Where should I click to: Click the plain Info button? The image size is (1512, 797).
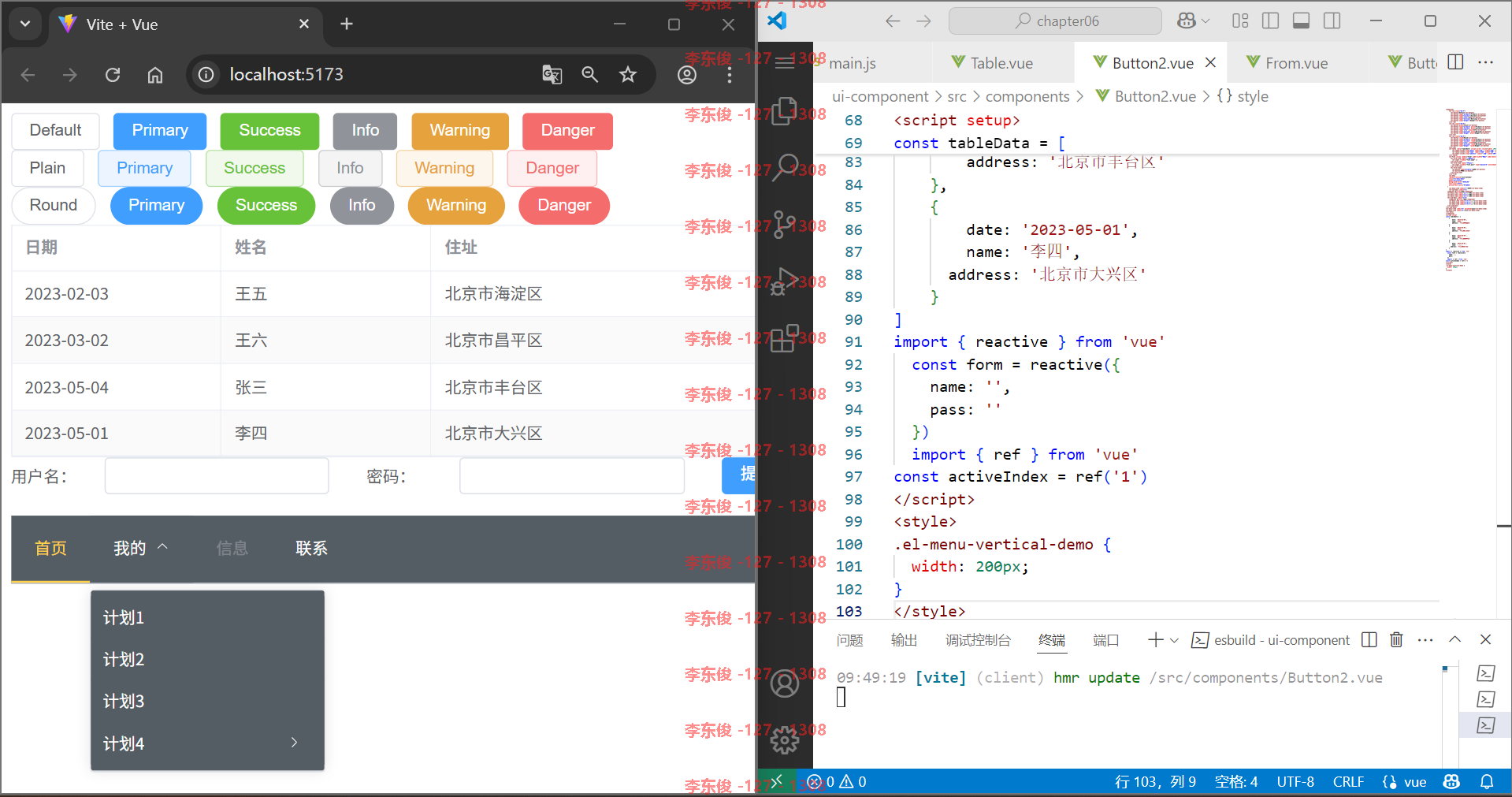[350, 169]
